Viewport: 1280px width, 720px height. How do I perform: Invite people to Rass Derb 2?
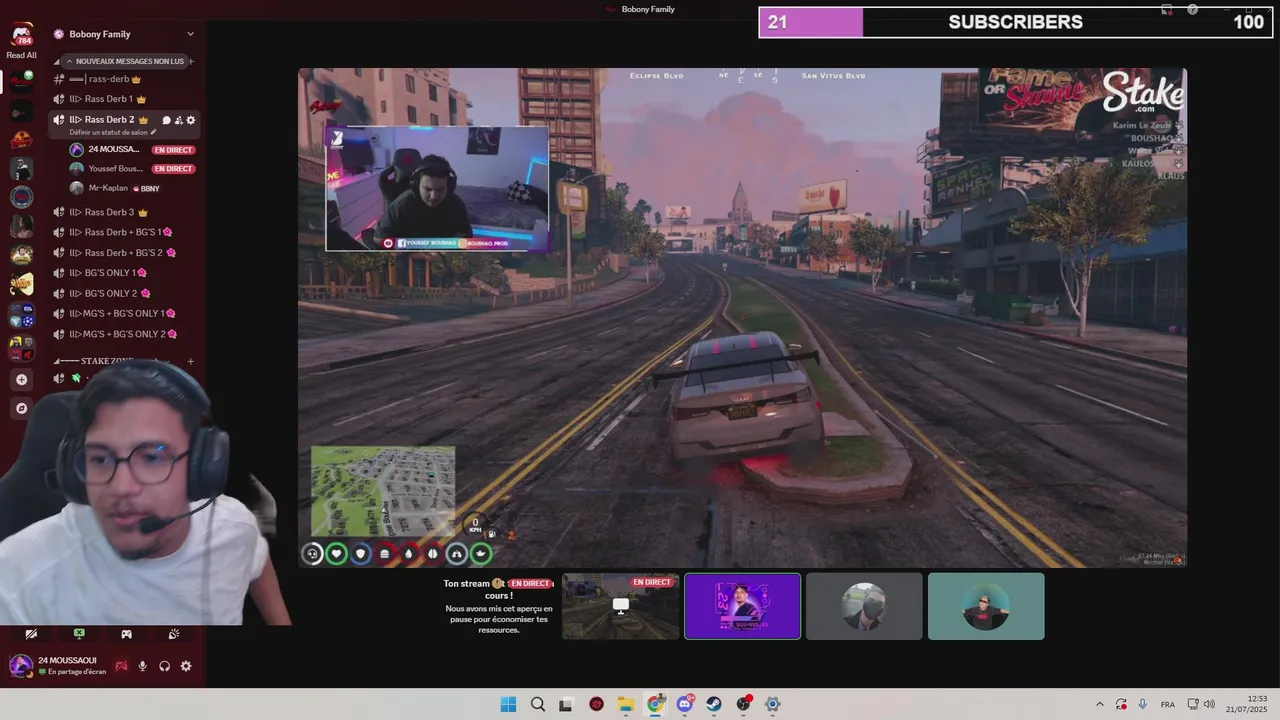click(178, 120)
